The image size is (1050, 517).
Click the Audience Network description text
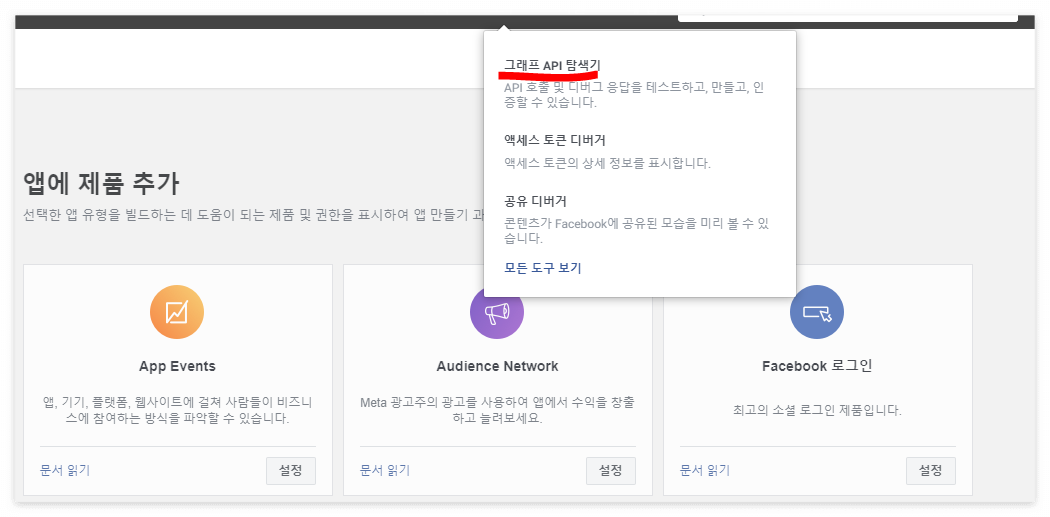click(498, 411)
